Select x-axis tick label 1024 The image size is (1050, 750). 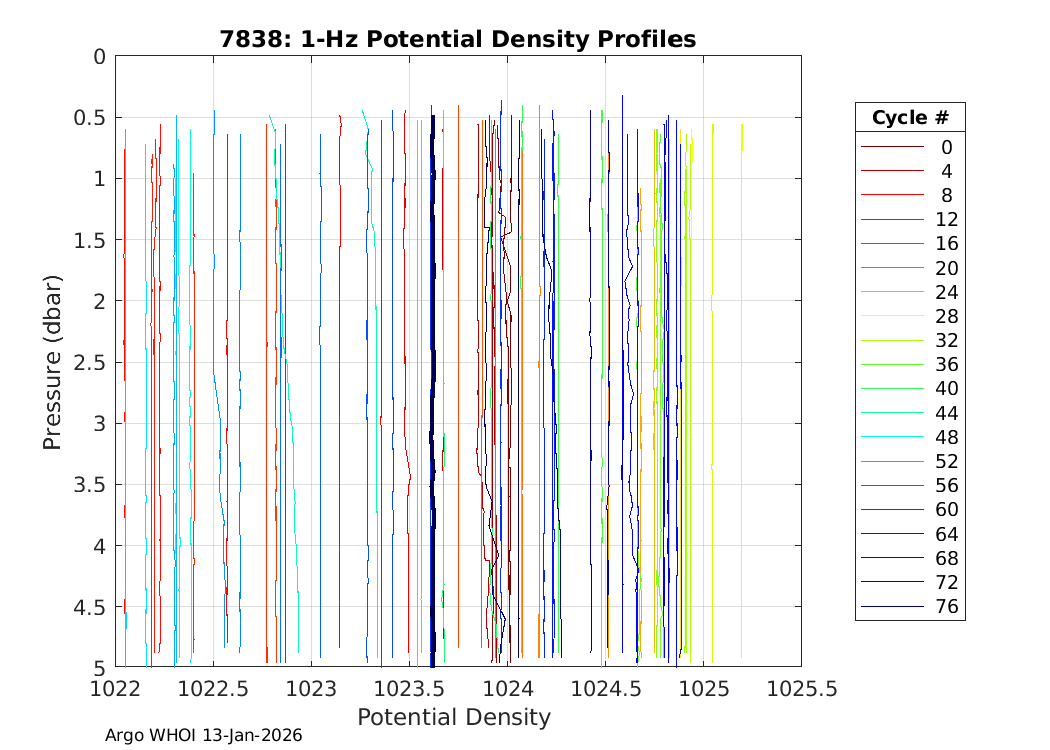[507, 688]
